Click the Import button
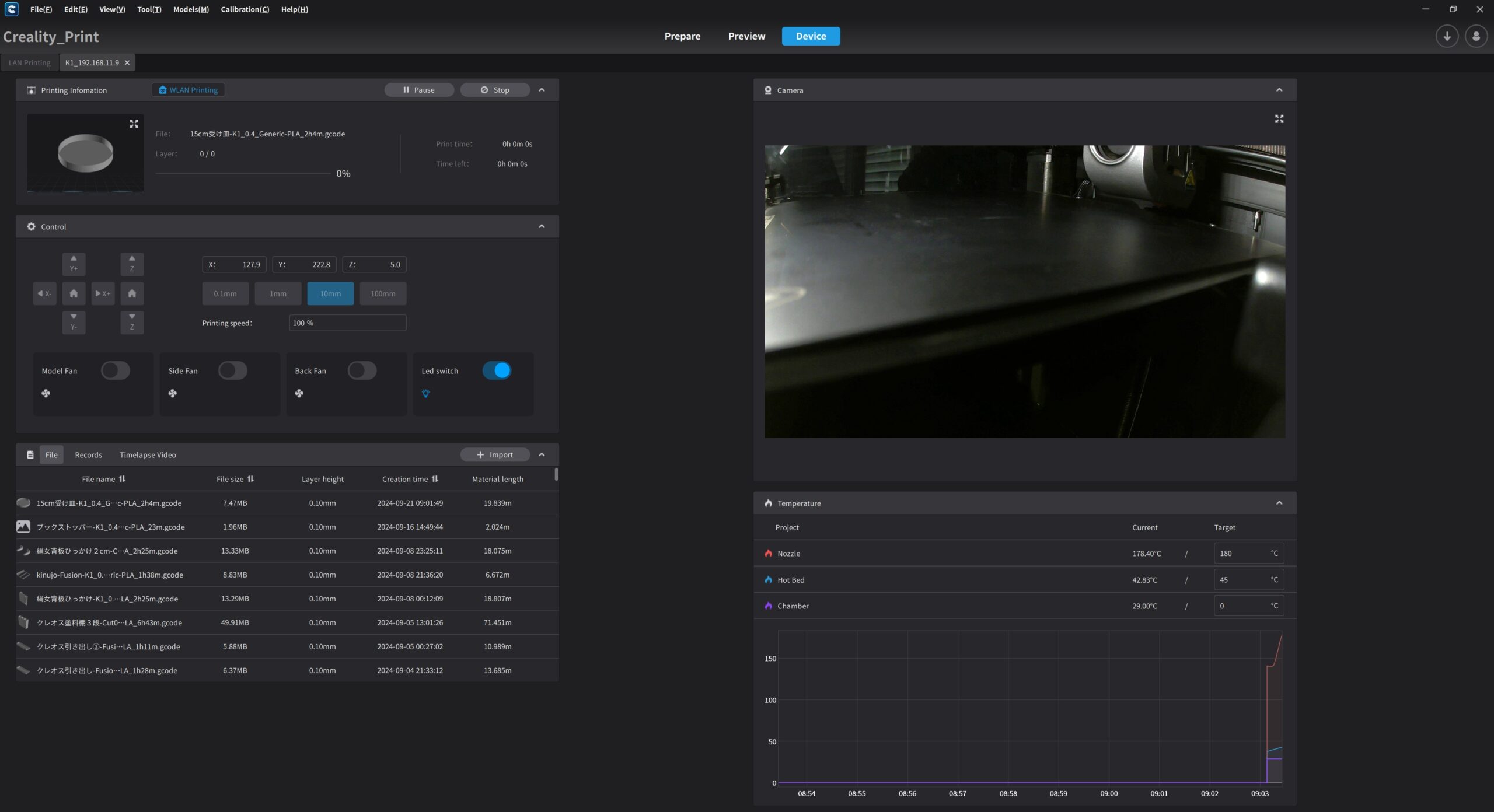The height and width of the screenshot is (812, 1494). point(495,454)
